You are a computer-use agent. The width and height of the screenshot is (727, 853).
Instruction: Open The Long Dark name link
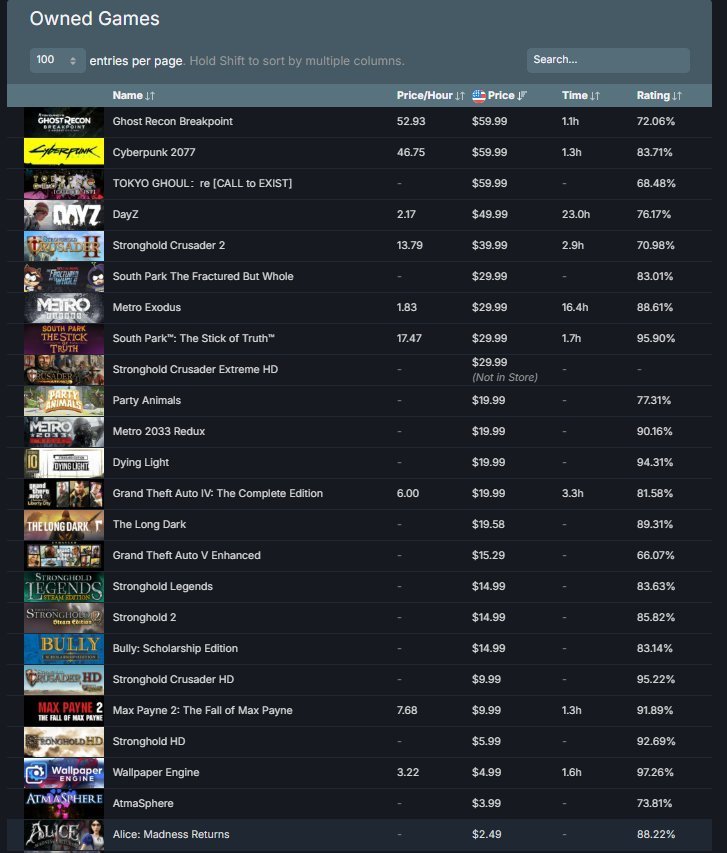(x=149, y=524)
